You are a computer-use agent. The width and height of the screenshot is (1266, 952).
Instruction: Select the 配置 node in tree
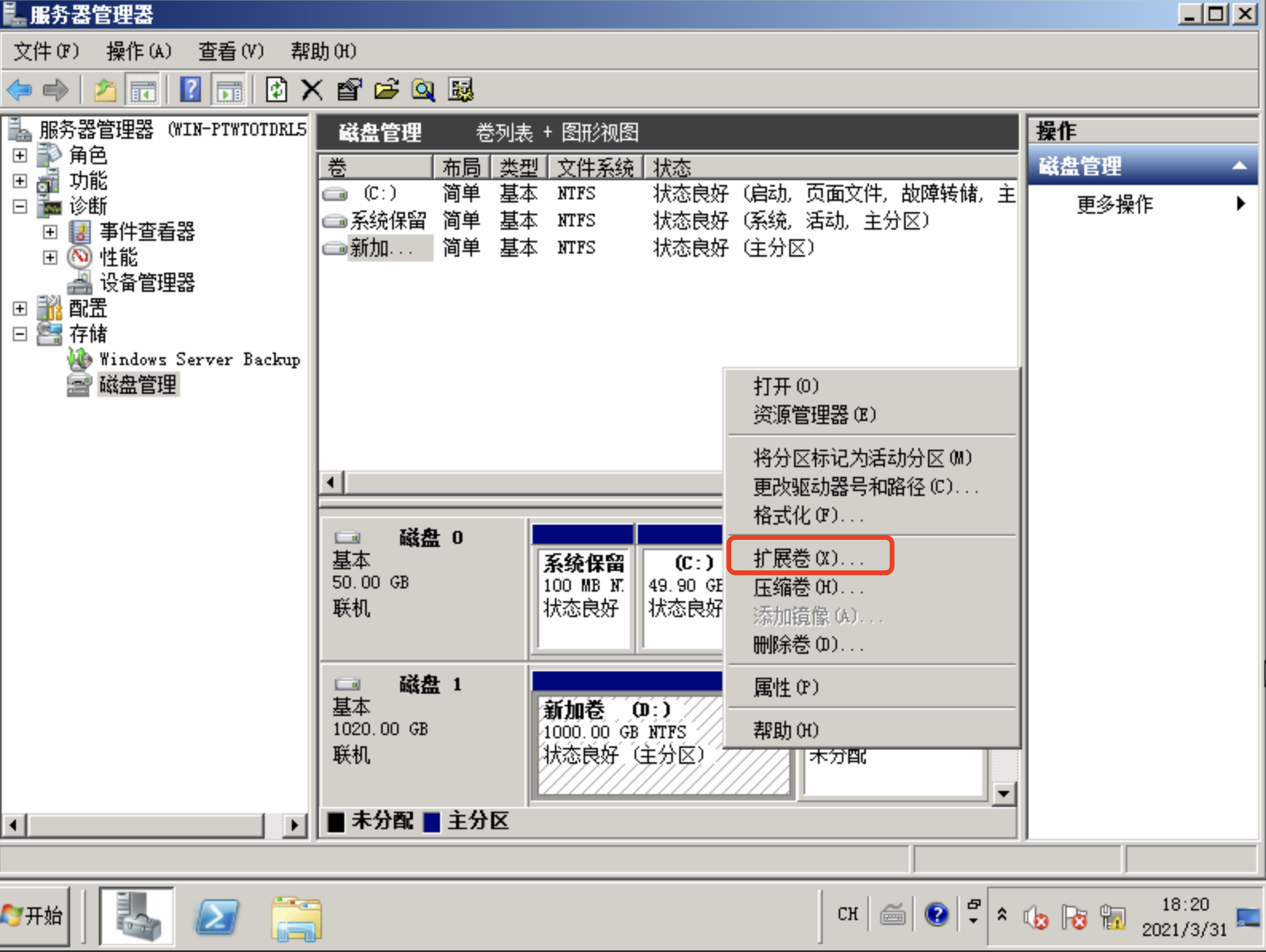pyautogui.click(x=88, y=308)
